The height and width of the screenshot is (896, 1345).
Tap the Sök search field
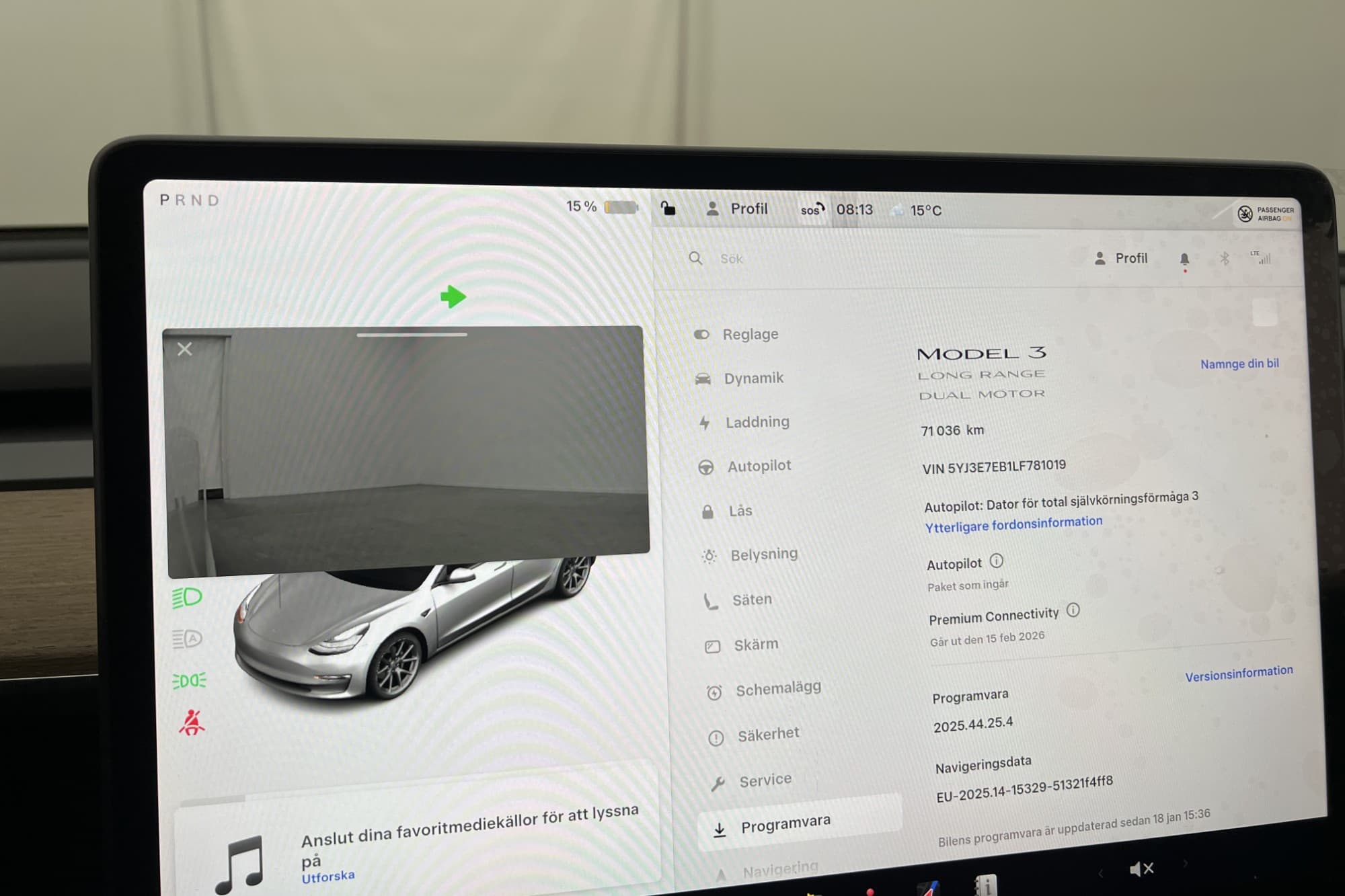[x=732, y=259]
